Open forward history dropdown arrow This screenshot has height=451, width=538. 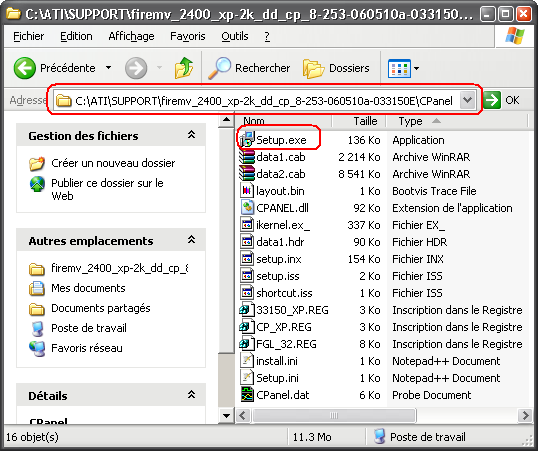pos(159,68)
